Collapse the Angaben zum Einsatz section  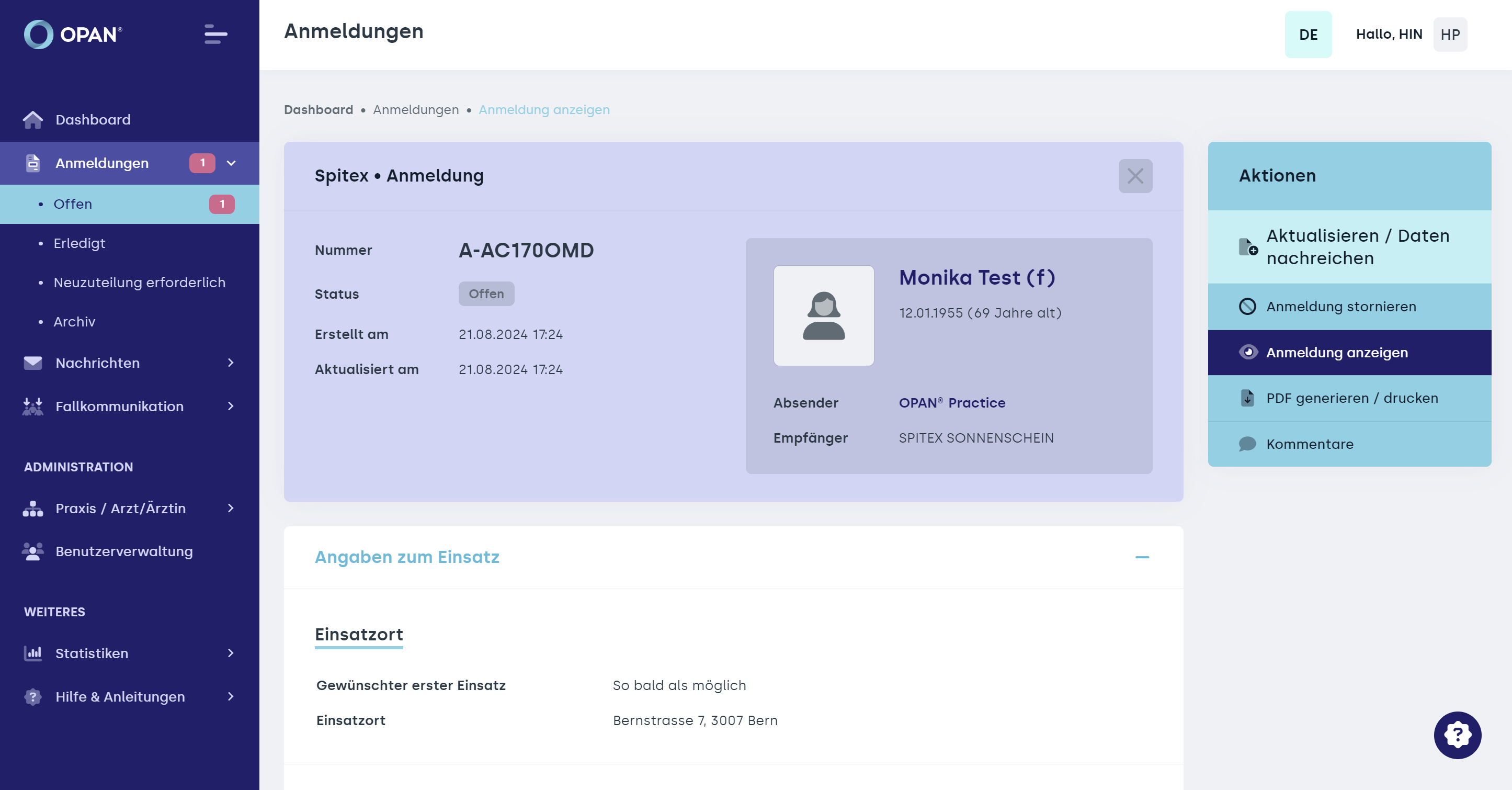(x=1142, y=557)
